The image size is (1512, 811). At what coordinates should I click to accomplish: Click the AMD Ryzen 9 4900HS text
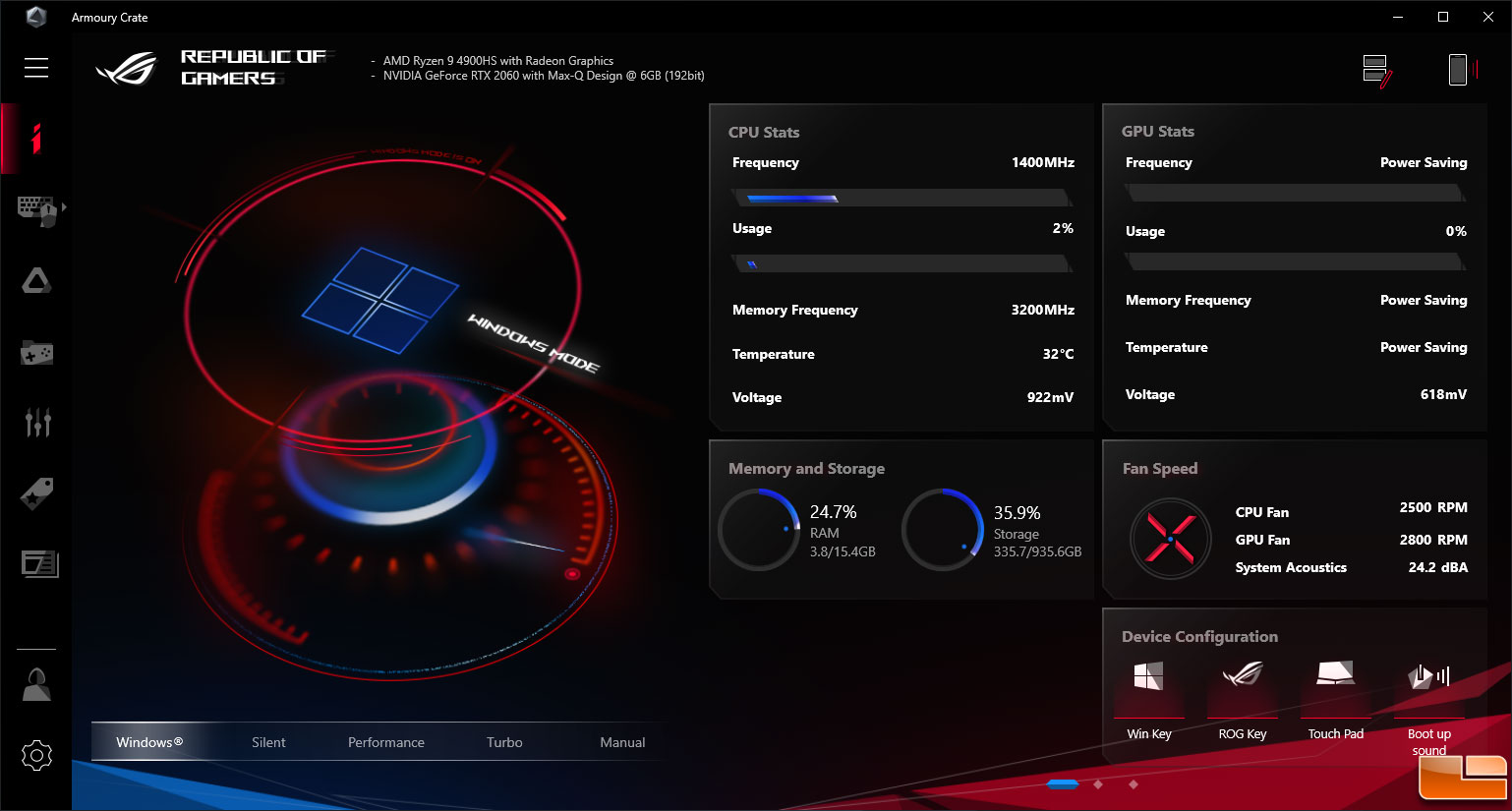click(x=498, y=61)
